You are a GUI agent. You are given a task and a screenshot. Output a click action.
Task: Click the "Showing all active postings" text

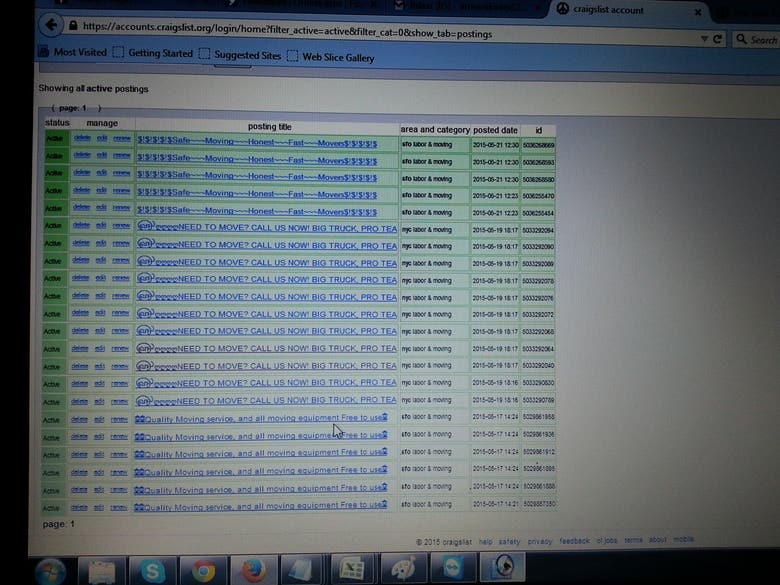94,89
